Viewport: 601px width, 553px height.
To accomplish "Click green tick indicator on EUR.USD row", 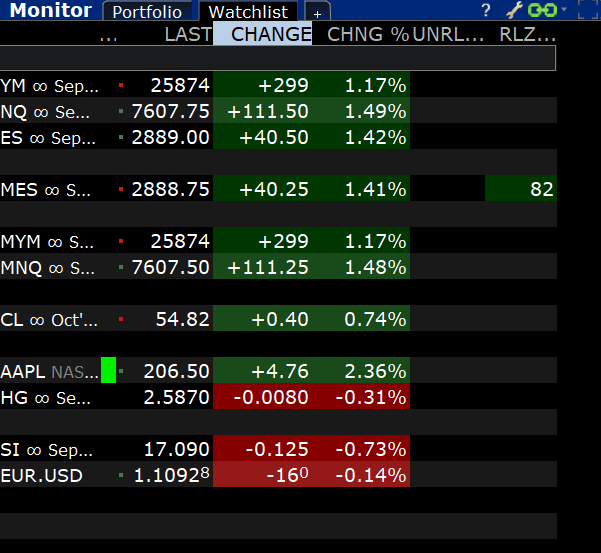I will click(x=121, y=475).
